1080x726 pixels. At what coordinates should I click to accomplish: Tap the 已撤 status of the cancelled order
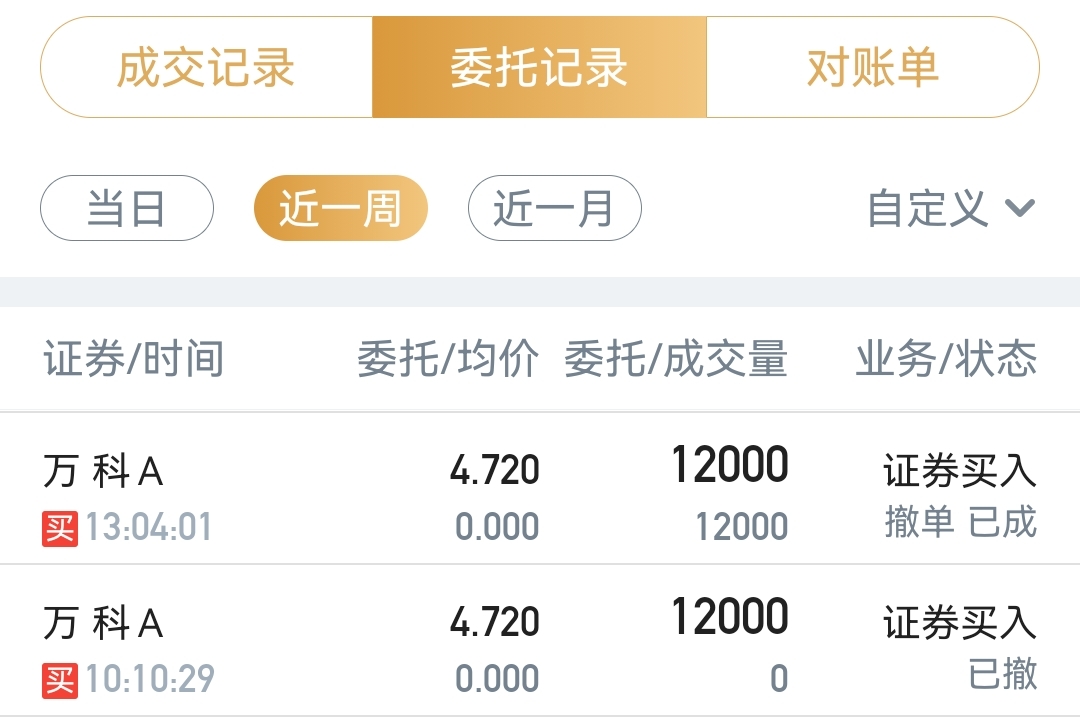point(1003,674)
